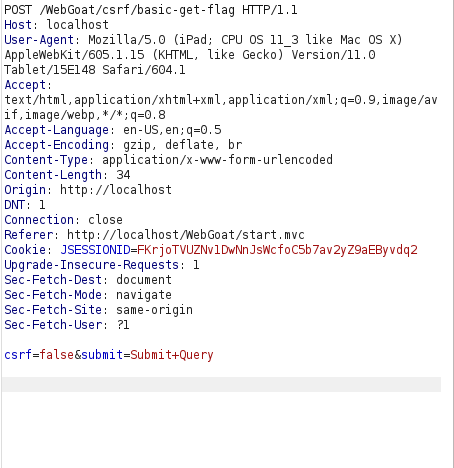Click the csrf value false in body
Image resolution: width=454 pixels, height=468 pixels.
click(x=57, y=355)
